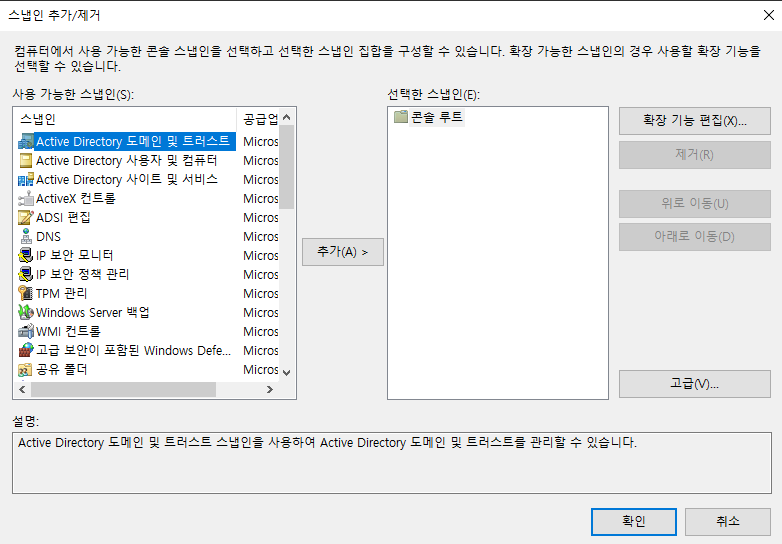Select Active Directory 사용자 및 컴퓨터 text

(x=127, y=161)
